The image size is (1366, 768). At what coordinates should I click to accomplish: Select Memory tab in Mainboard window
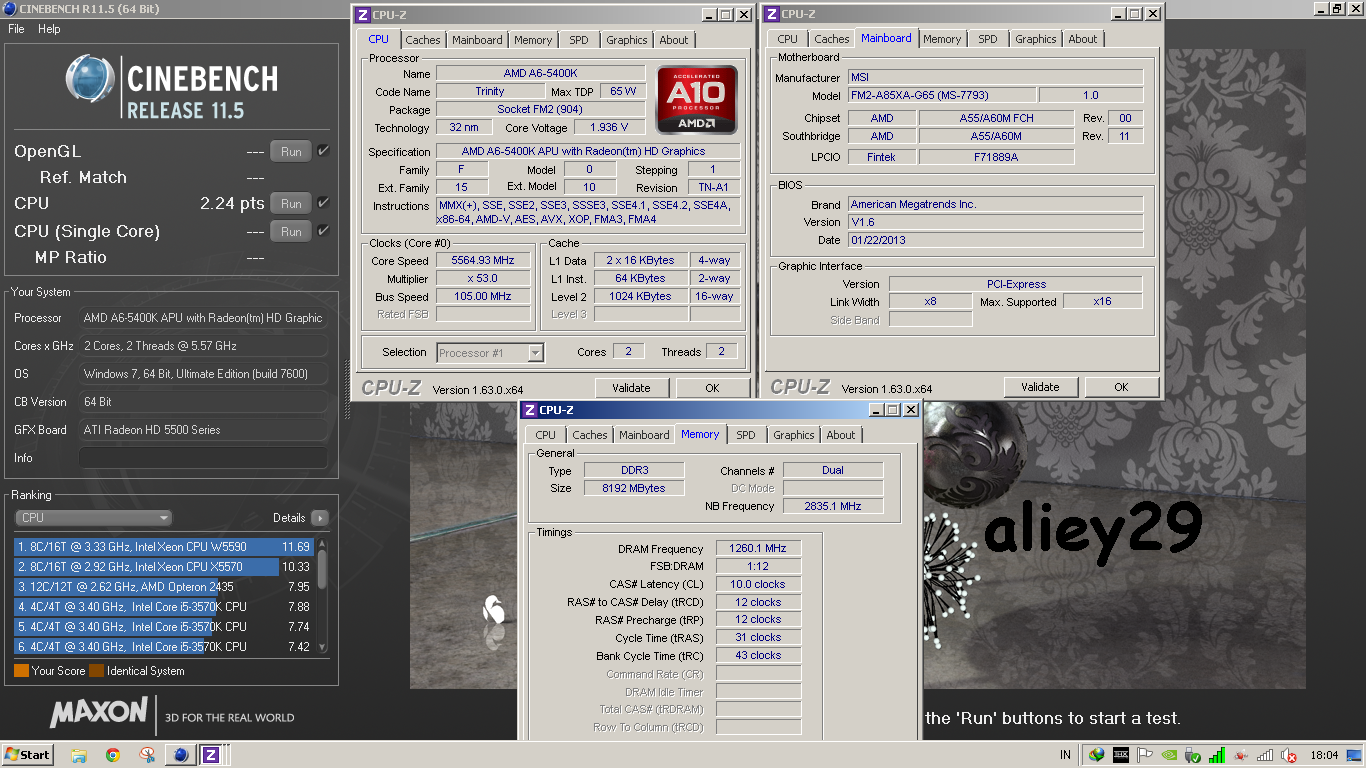pos(942,39)
